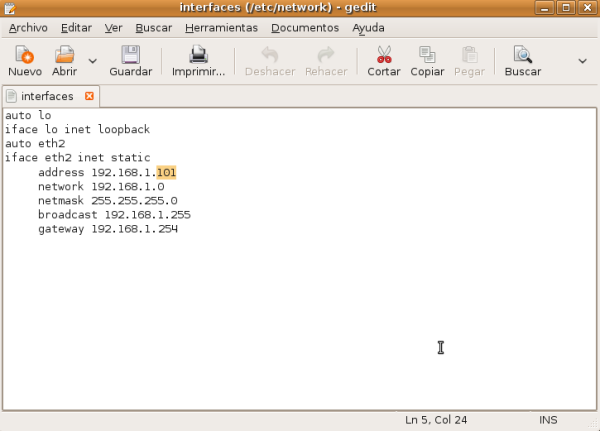Click the Cortar scissors icon
Screen dimensions: 600x431
(x=383, y=55)
